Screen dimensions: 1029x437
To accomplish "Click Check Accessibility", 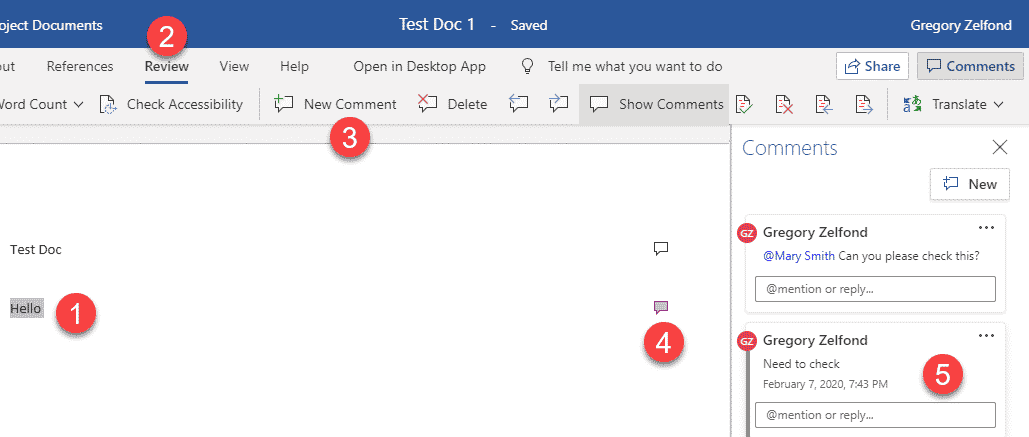I will (x=171, y=104).
